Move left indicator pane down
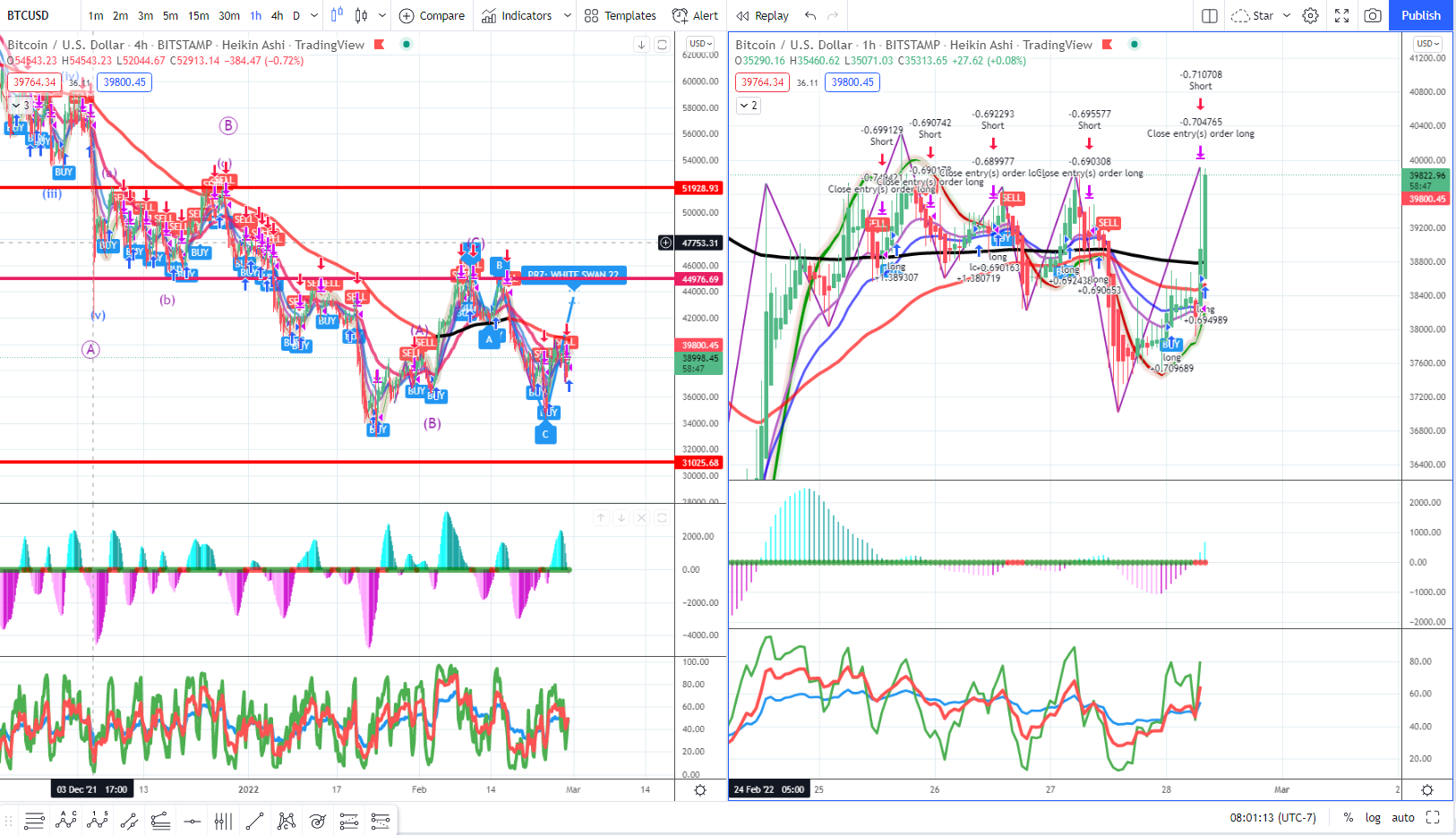Image resolution: width=1456 pixels, height=835 pixels. click(621, 517)
